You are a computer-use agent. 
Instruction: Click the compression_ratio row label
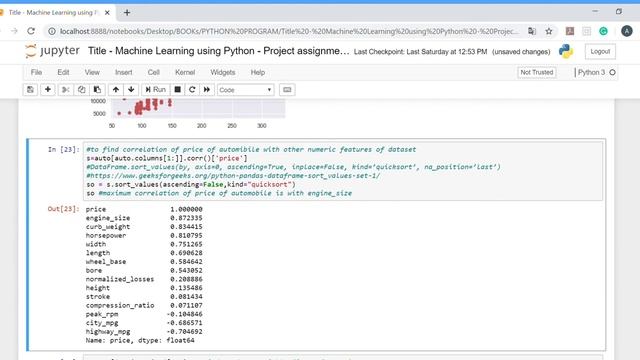click(x=120, y=305)
